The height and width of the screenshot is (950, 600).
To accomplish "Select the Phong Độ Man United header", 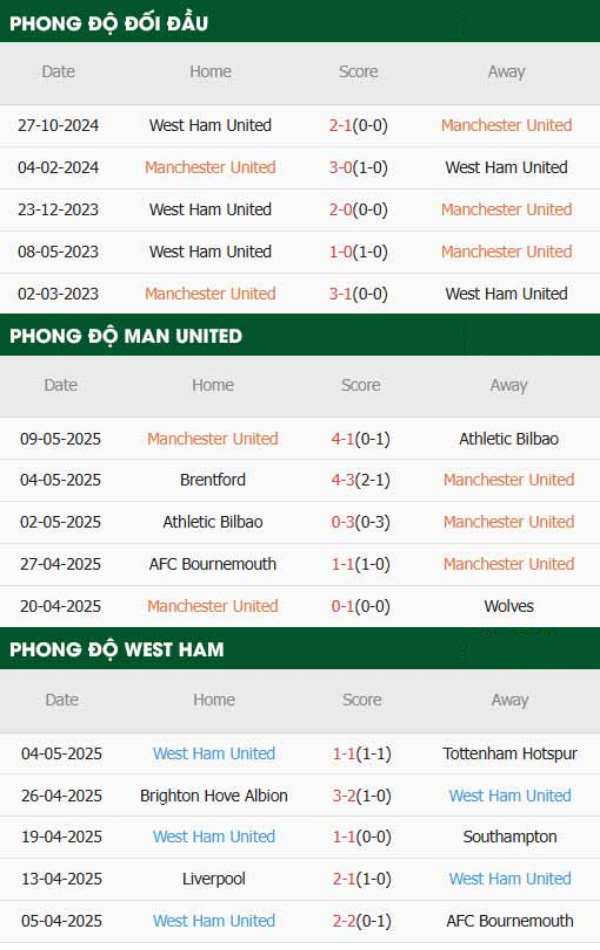I will tap(126, 336).
